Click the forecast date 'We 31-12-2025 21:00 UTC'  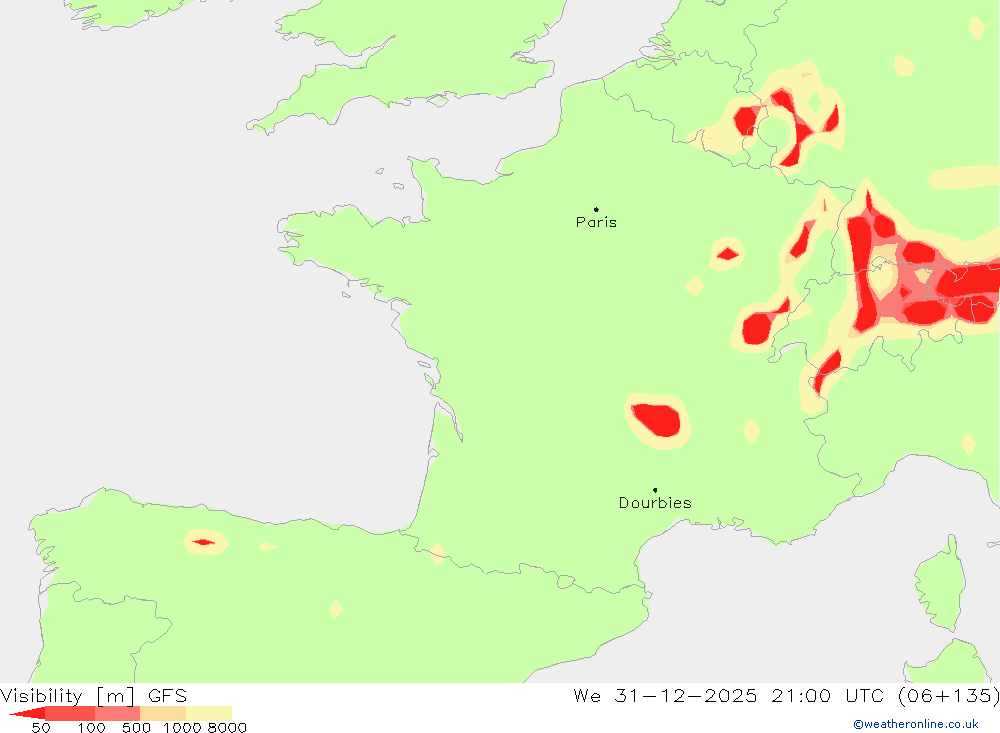coord(732,695)
